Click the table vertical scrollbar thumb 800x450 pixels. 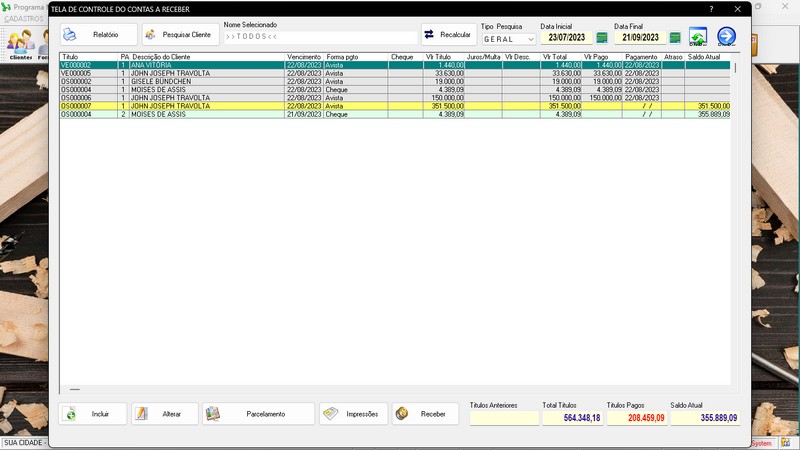click(x=735, y=68)
